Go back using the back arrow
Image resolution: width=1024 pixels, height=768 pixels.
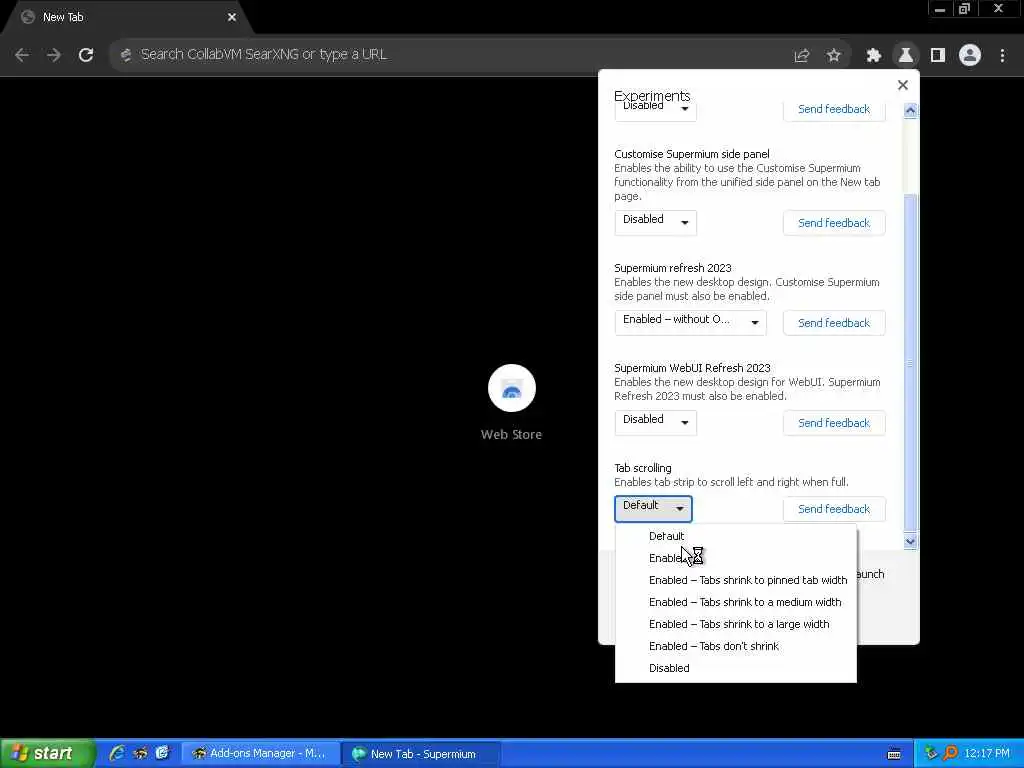point(22,55)
